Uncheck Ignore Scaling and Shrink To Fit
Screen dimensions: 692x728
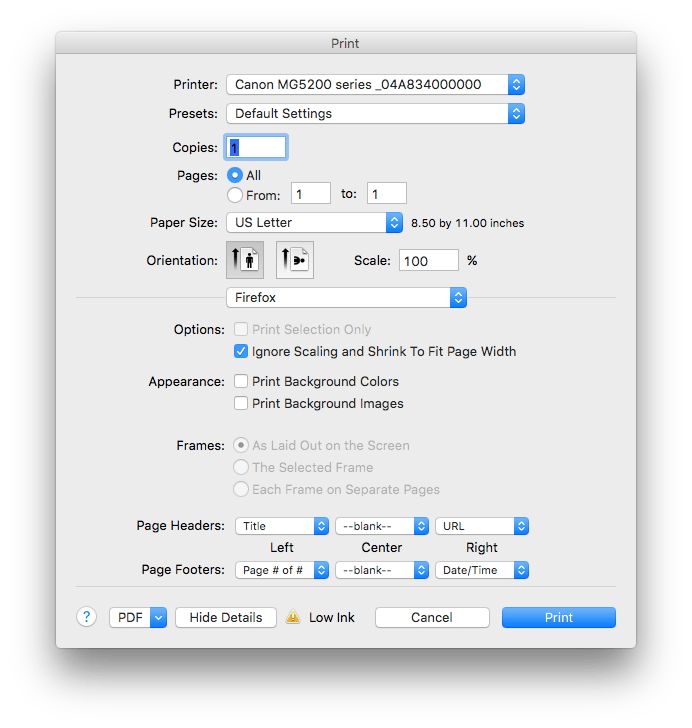pyautogui.click(x=241, y=352)
